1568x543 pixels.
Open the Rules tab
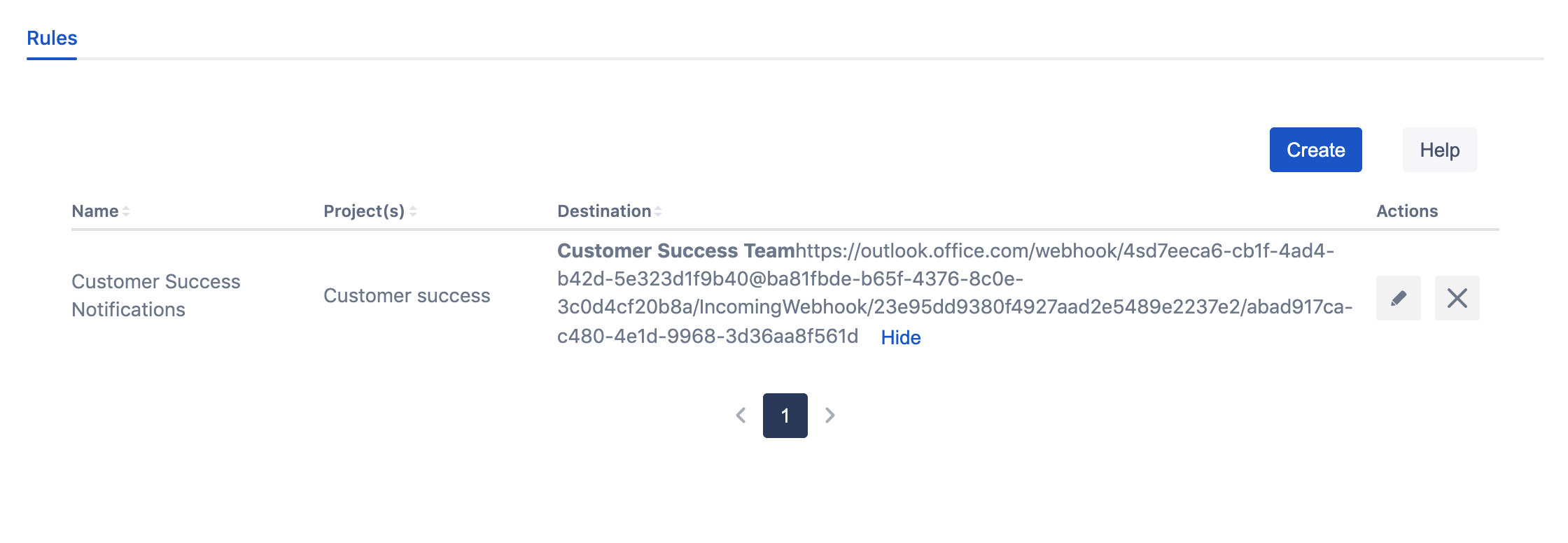(52, 38)
